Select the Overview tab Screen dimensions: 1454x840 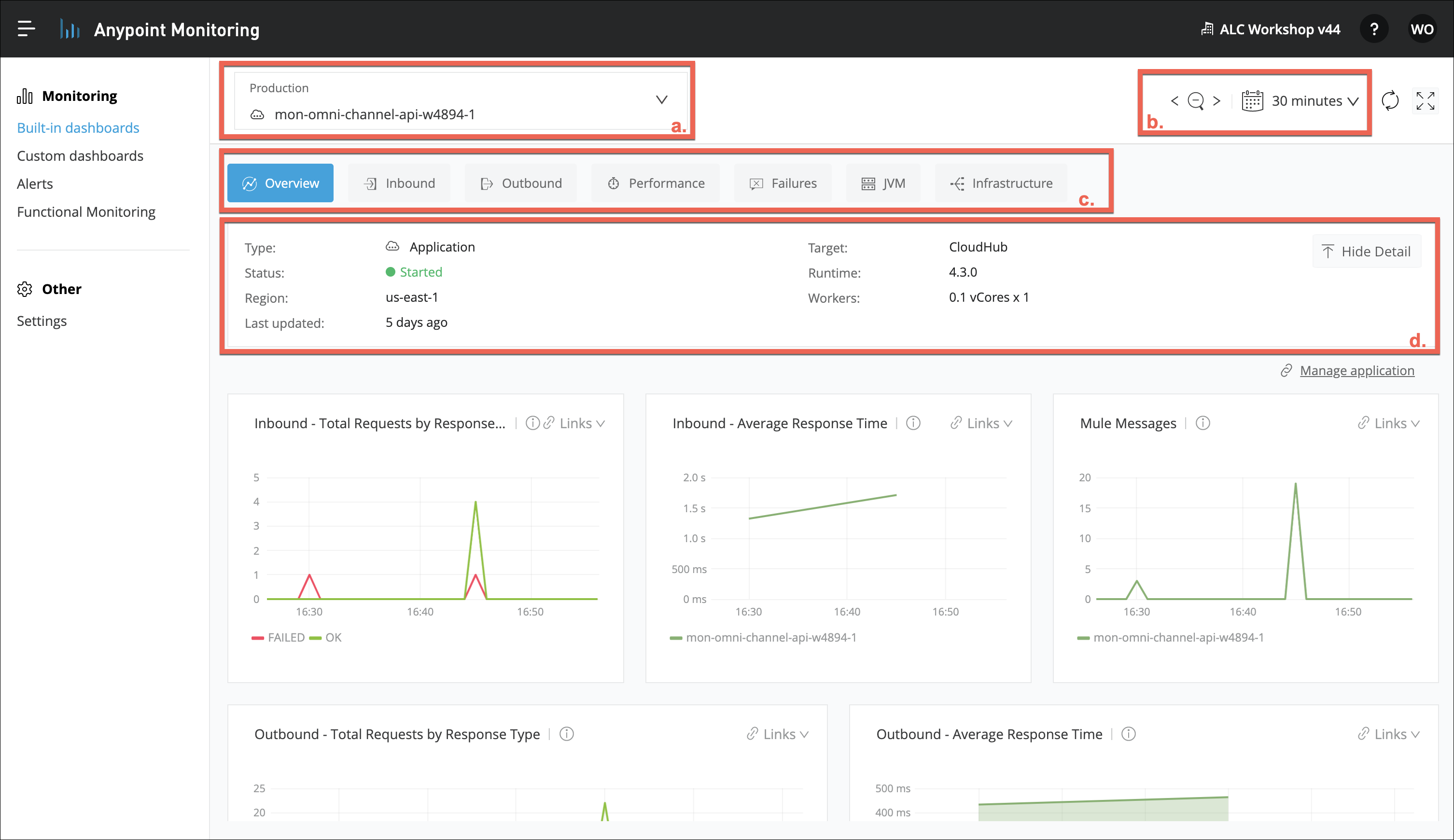coord(280,183)
